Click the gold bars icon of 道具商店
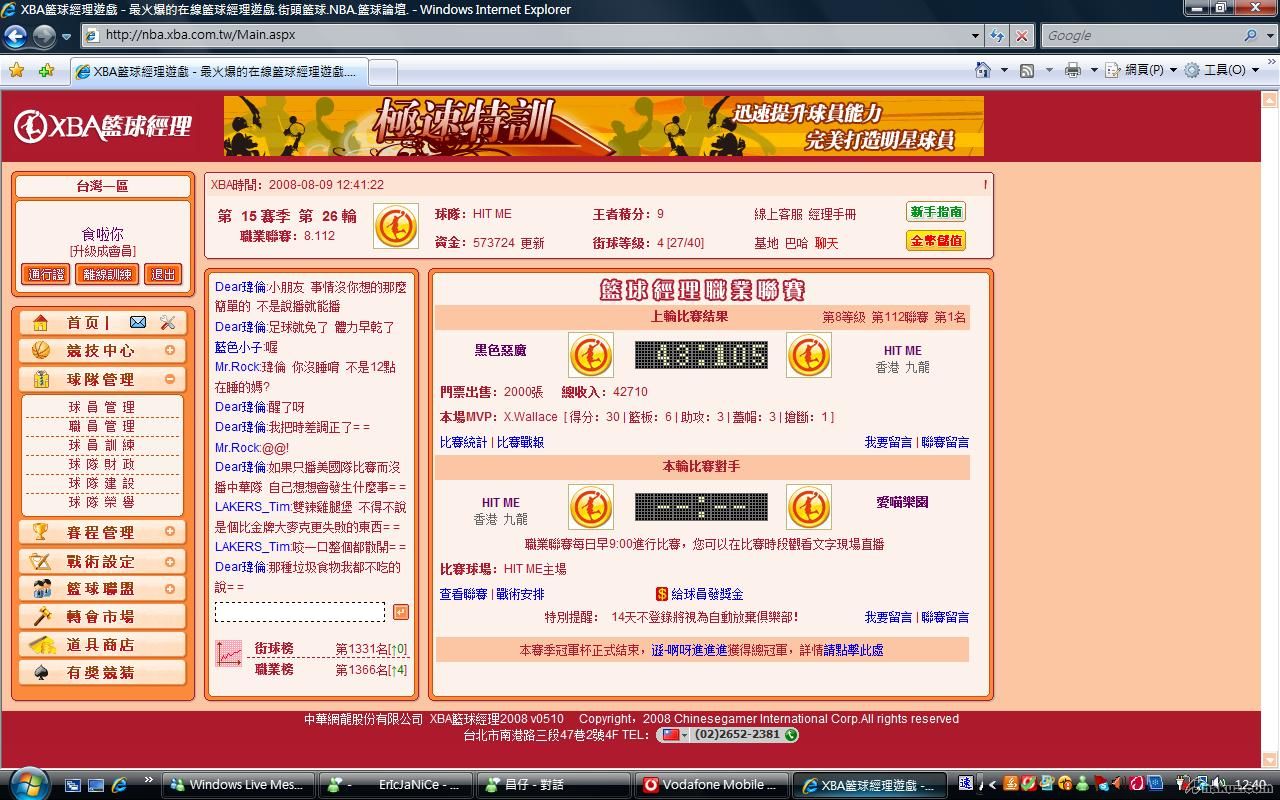The width and height of the screenshot is (1280, 800). (41, 644)
